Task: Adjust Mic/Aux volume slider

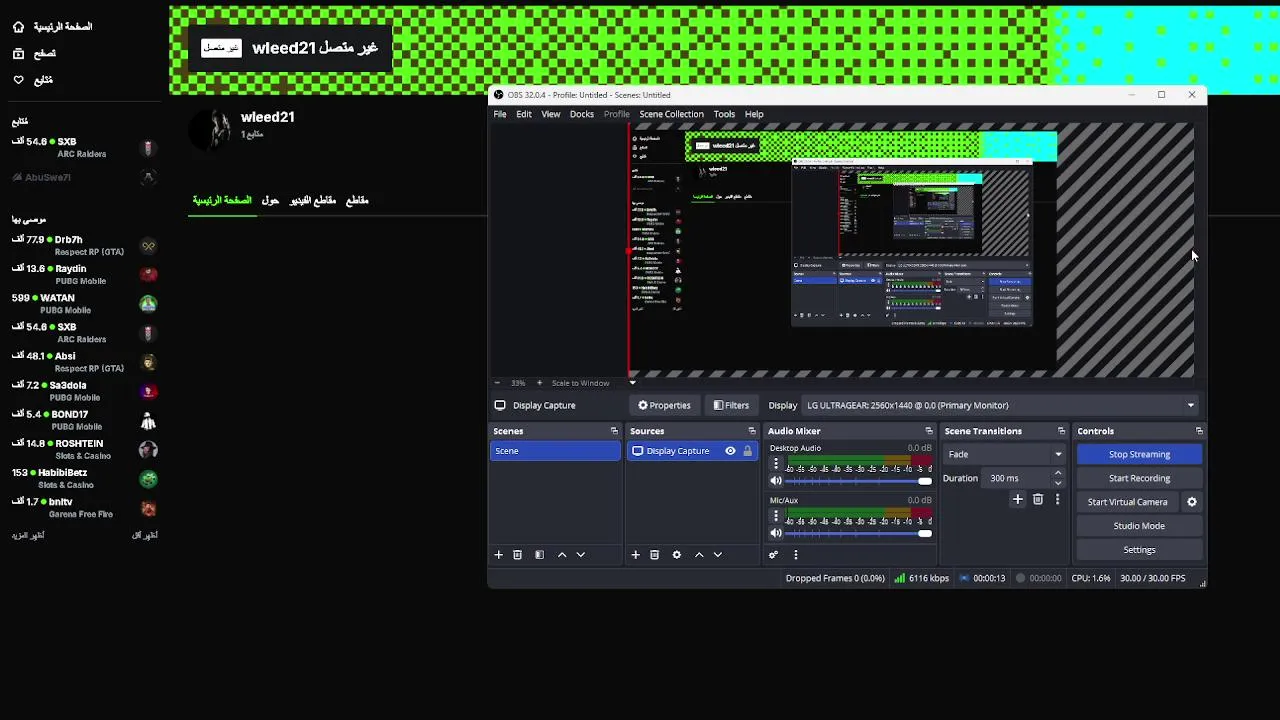Action: (859, 533)
